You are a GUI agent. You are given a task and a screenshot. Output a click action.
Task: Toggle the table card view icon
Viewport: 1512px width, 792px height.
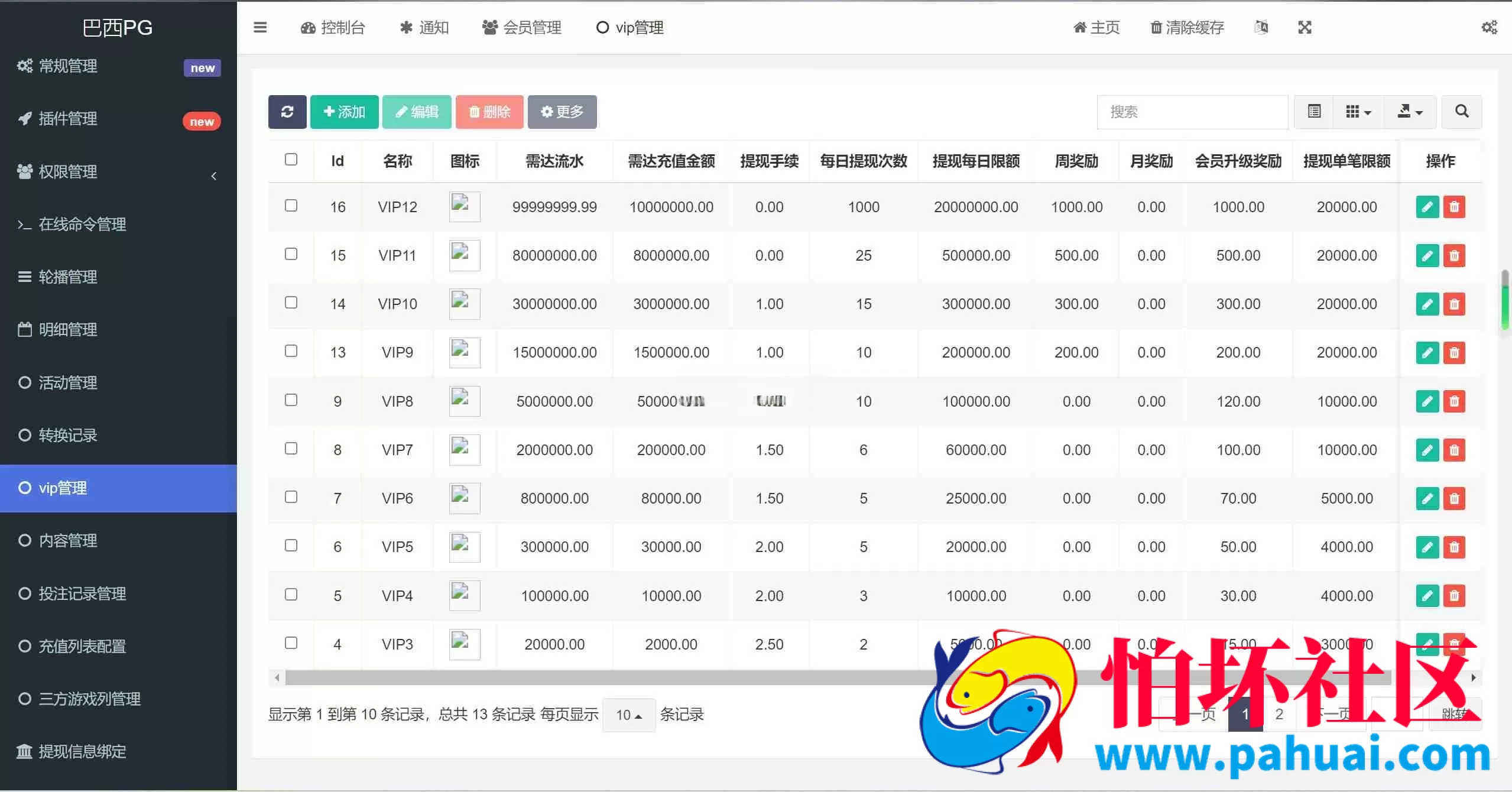1314,112
